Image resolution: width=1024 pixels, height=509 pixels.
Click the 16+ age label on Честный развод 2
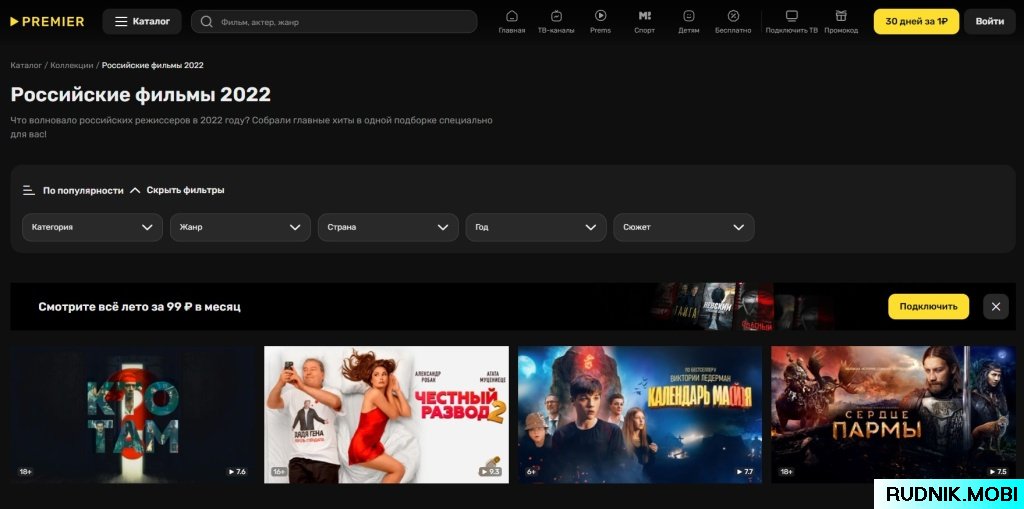coord(279,471)
